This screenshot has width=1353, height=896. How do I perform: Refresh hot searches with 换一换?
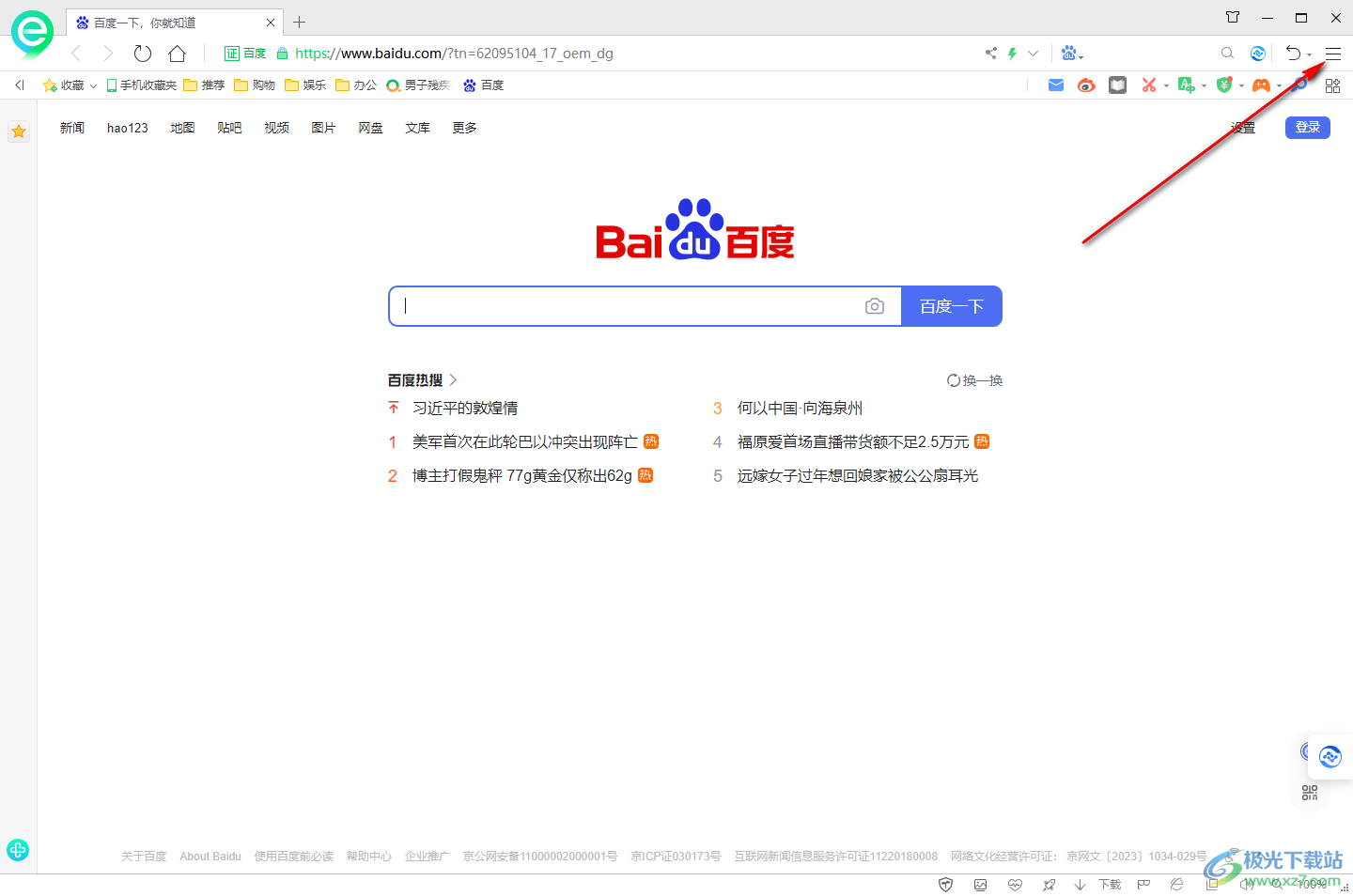975,380
